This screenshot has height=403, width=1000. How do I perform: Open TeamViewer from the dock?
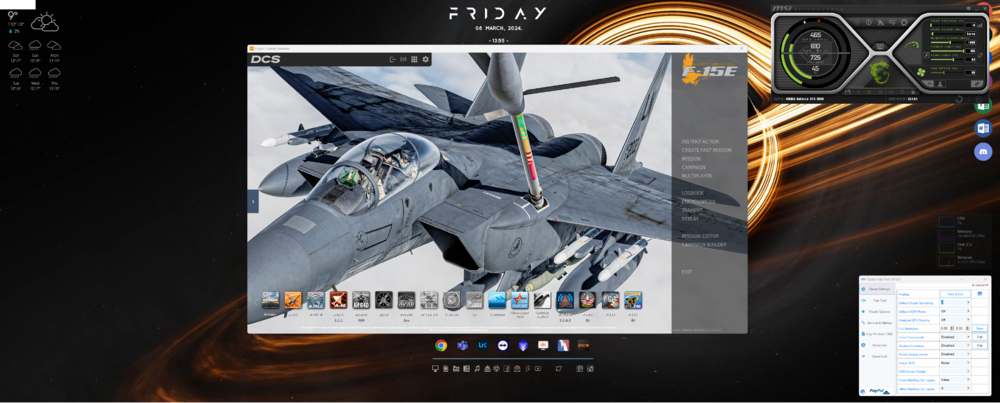[503, 345]
